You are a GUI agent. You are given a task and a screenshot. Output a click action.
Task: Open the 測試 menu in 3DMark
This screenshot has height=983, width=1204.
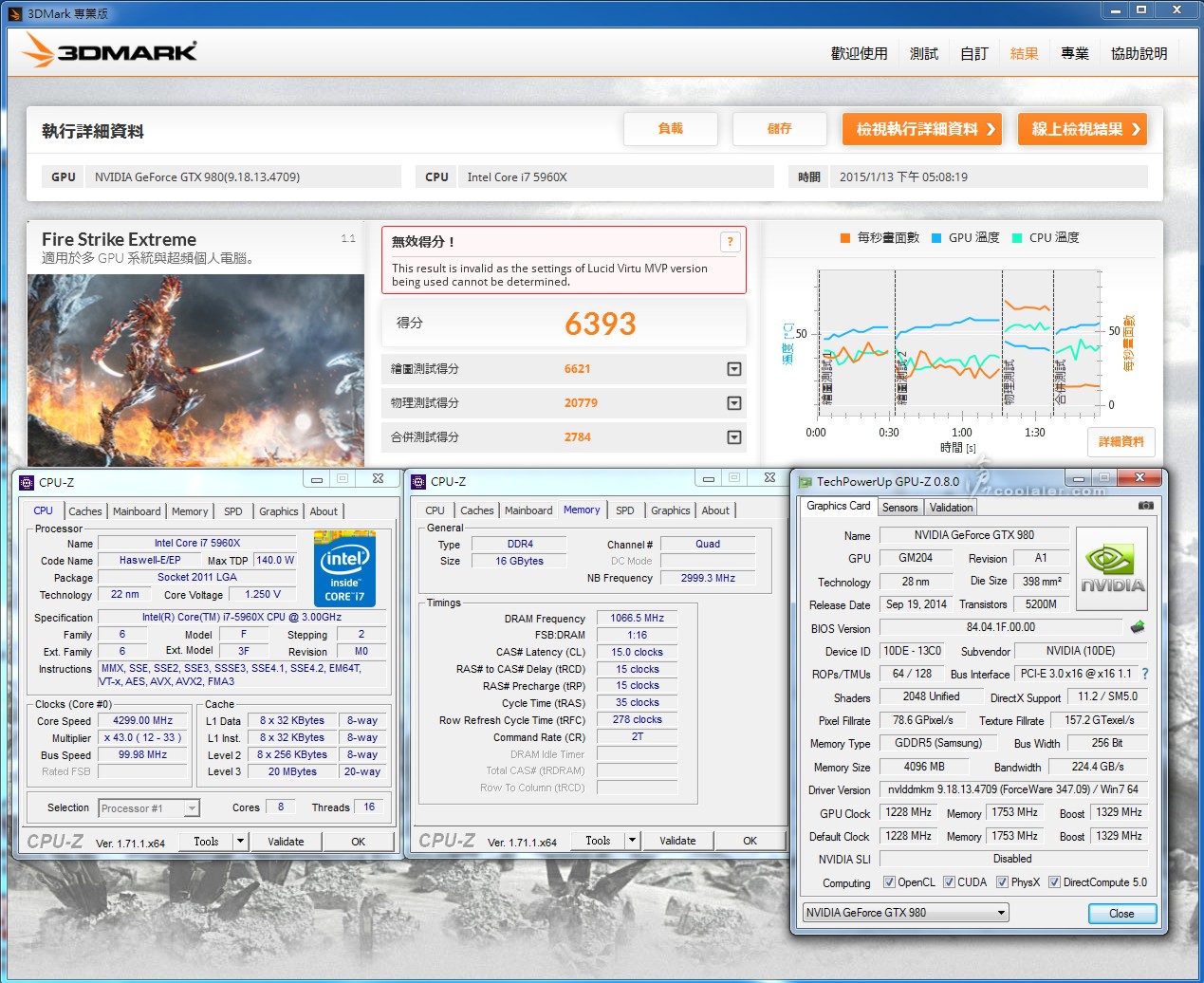(x=924, y=54)
